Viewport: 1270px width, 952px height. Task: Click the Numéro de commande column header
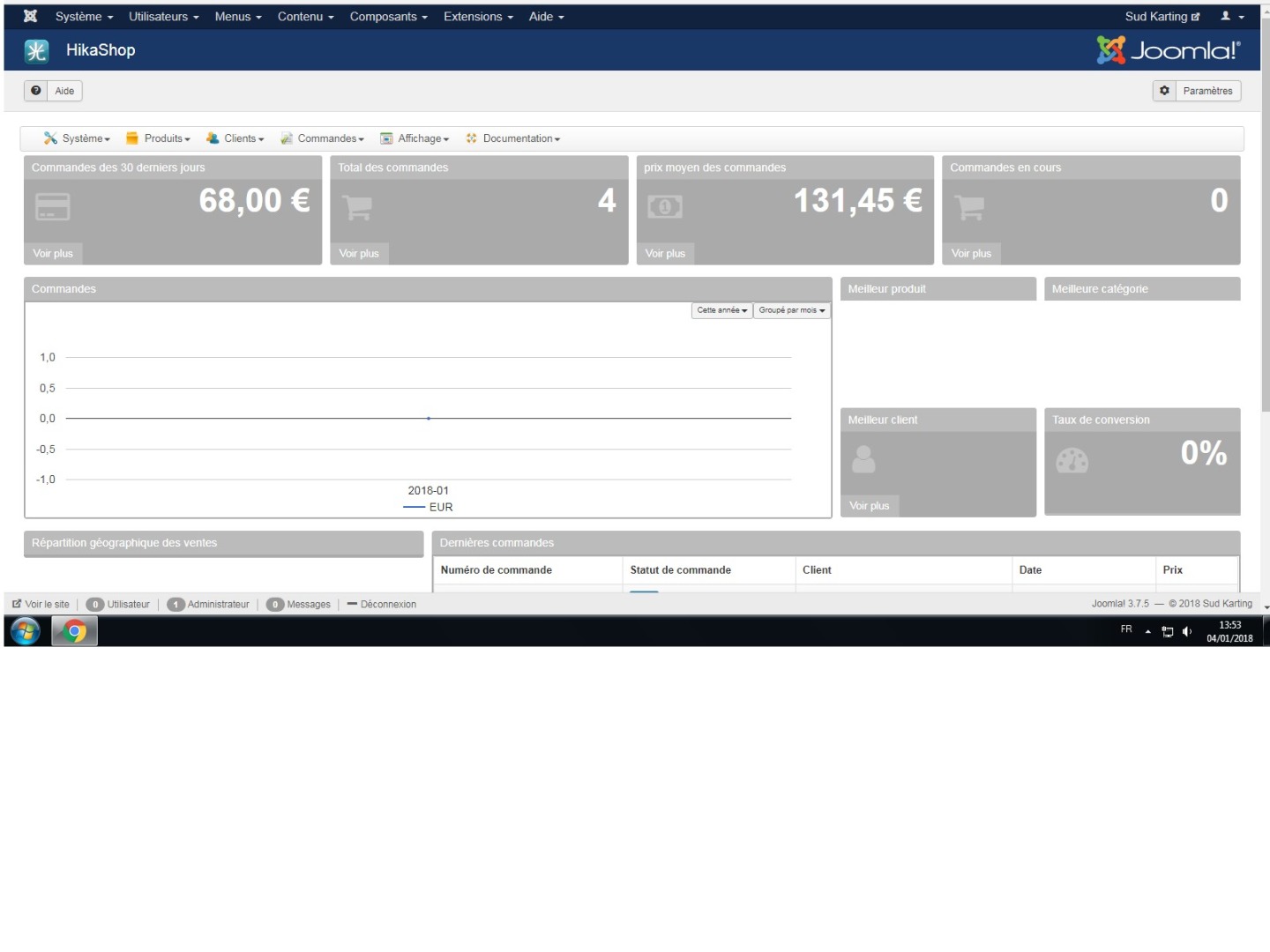[x=497, y=570]
